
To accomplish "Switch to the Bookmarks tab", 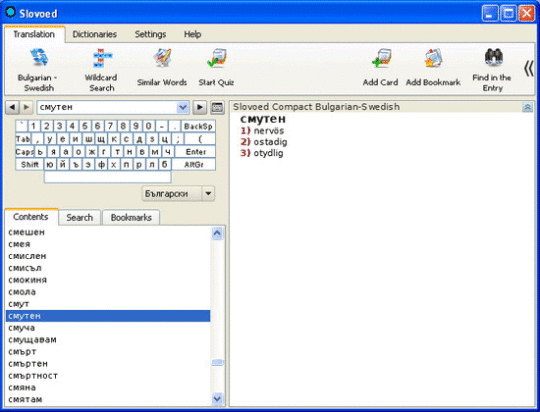I will 131,218.
